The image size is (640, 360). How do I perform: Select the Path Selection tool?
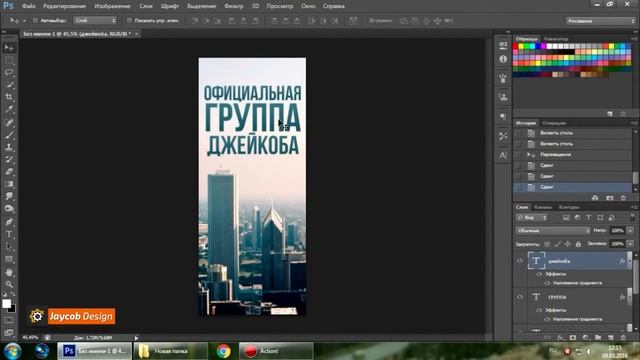click(x=9, y=247)
